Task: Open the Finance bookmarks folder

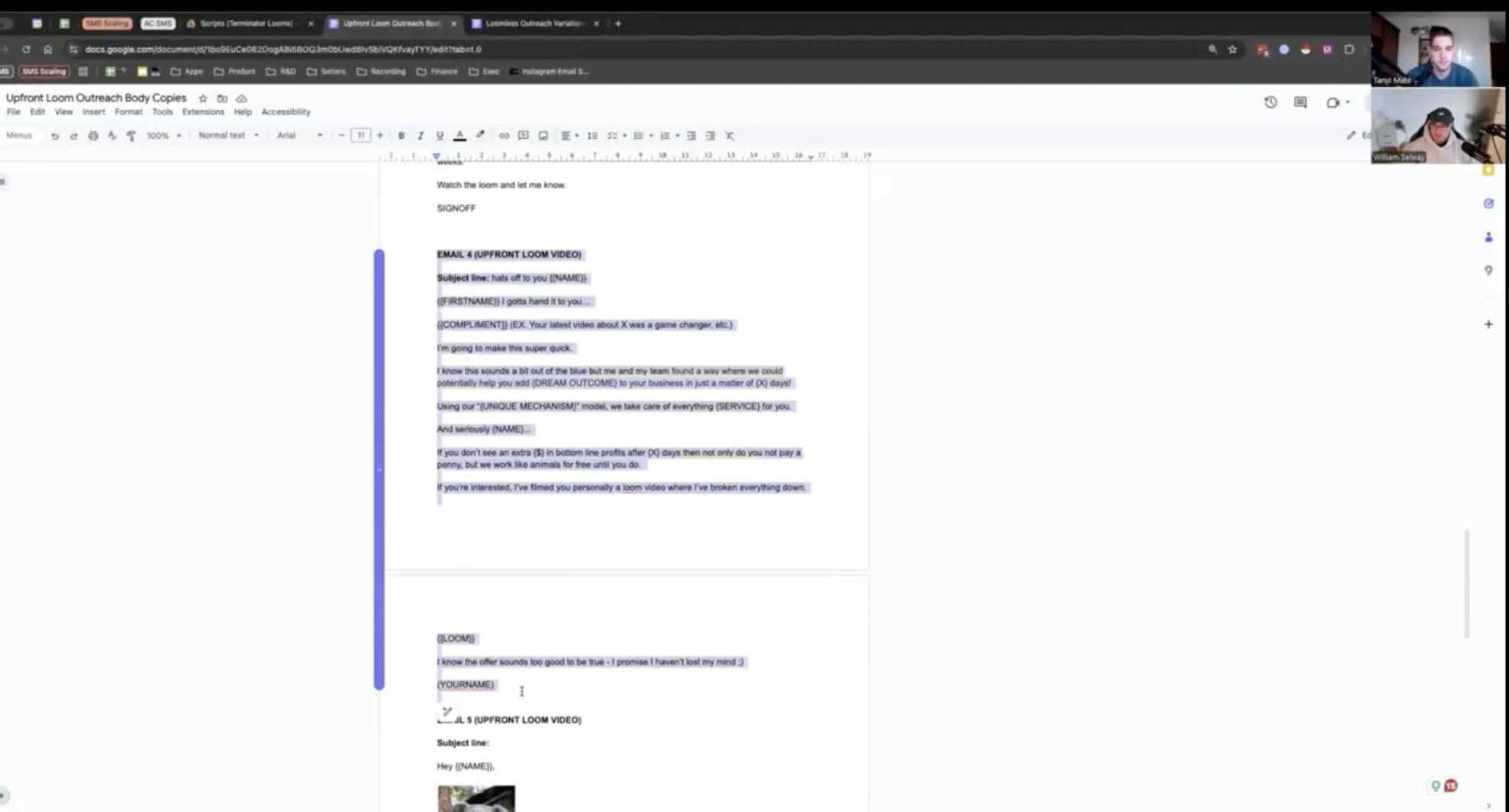Action: [x=437, y=72]
